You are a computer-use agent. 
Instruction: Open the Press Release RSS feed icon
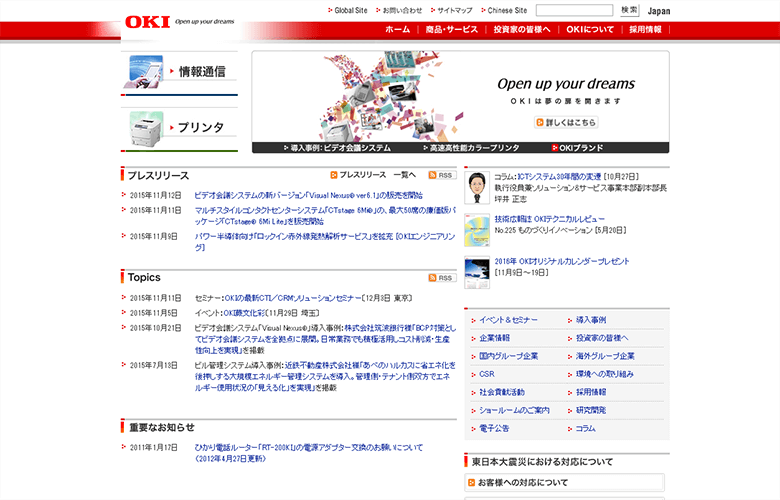tap(442, 175)
